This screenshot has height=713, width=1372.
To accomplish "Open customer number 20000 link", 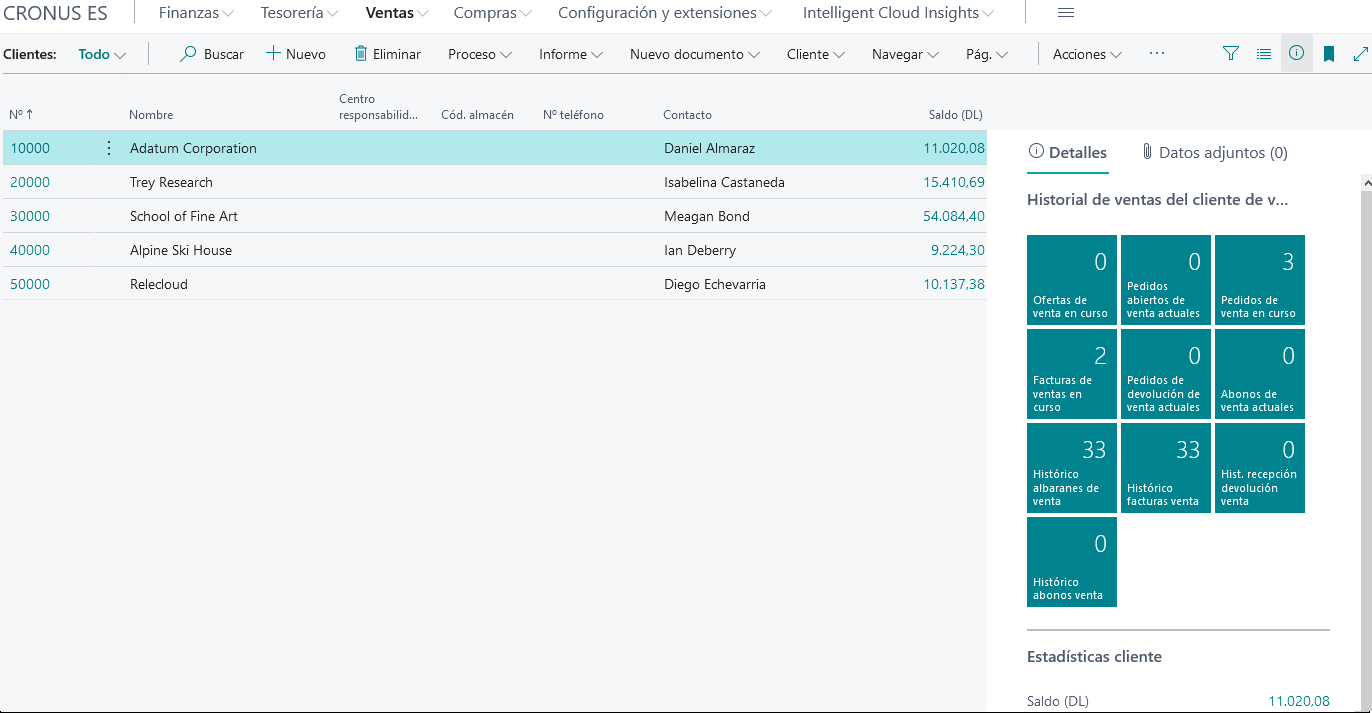I will [30, 182].
